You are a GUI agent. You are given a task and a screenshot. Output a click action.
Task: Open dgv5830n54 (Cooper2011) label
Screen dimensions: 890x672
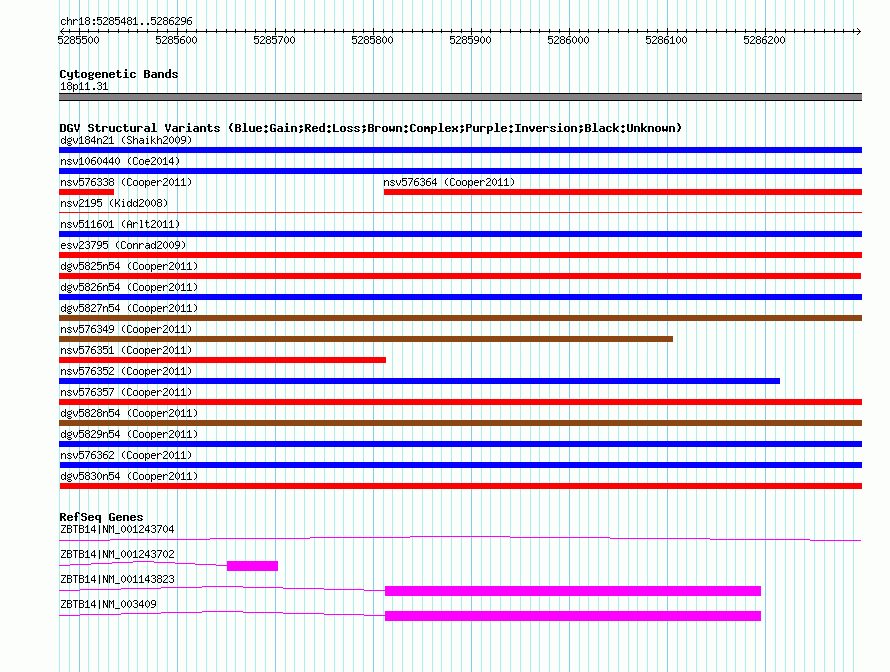click(x=129, y=476)
